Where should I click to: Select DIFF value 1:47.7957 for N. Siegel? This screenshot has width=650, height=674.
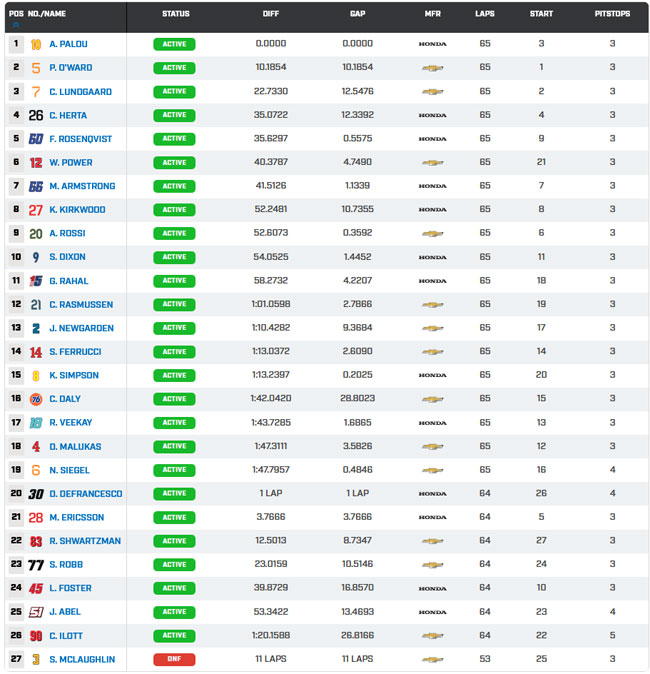[271, 470]
